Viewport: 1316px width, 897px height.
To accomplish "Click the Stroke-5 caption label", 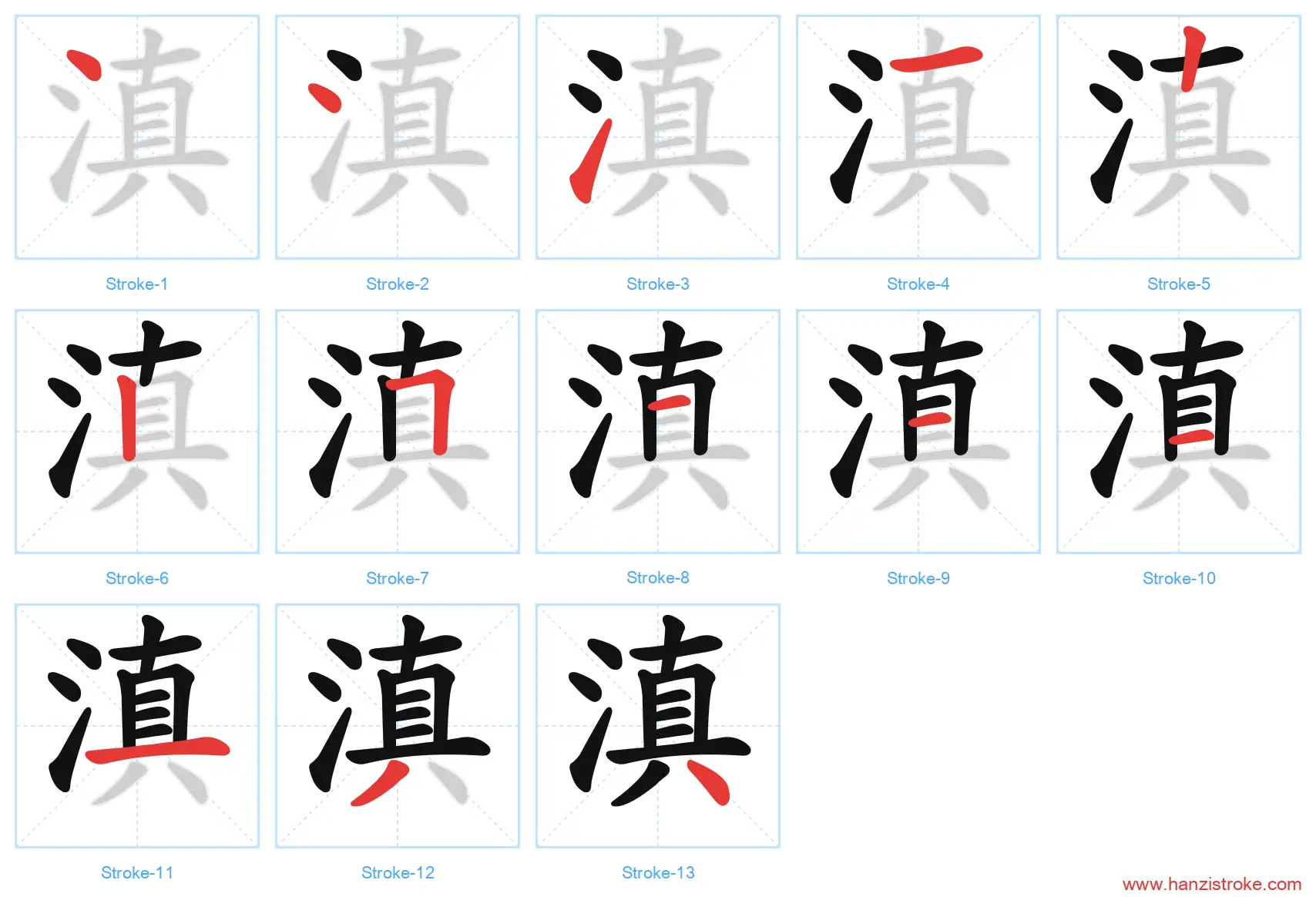I will 1179,284.
